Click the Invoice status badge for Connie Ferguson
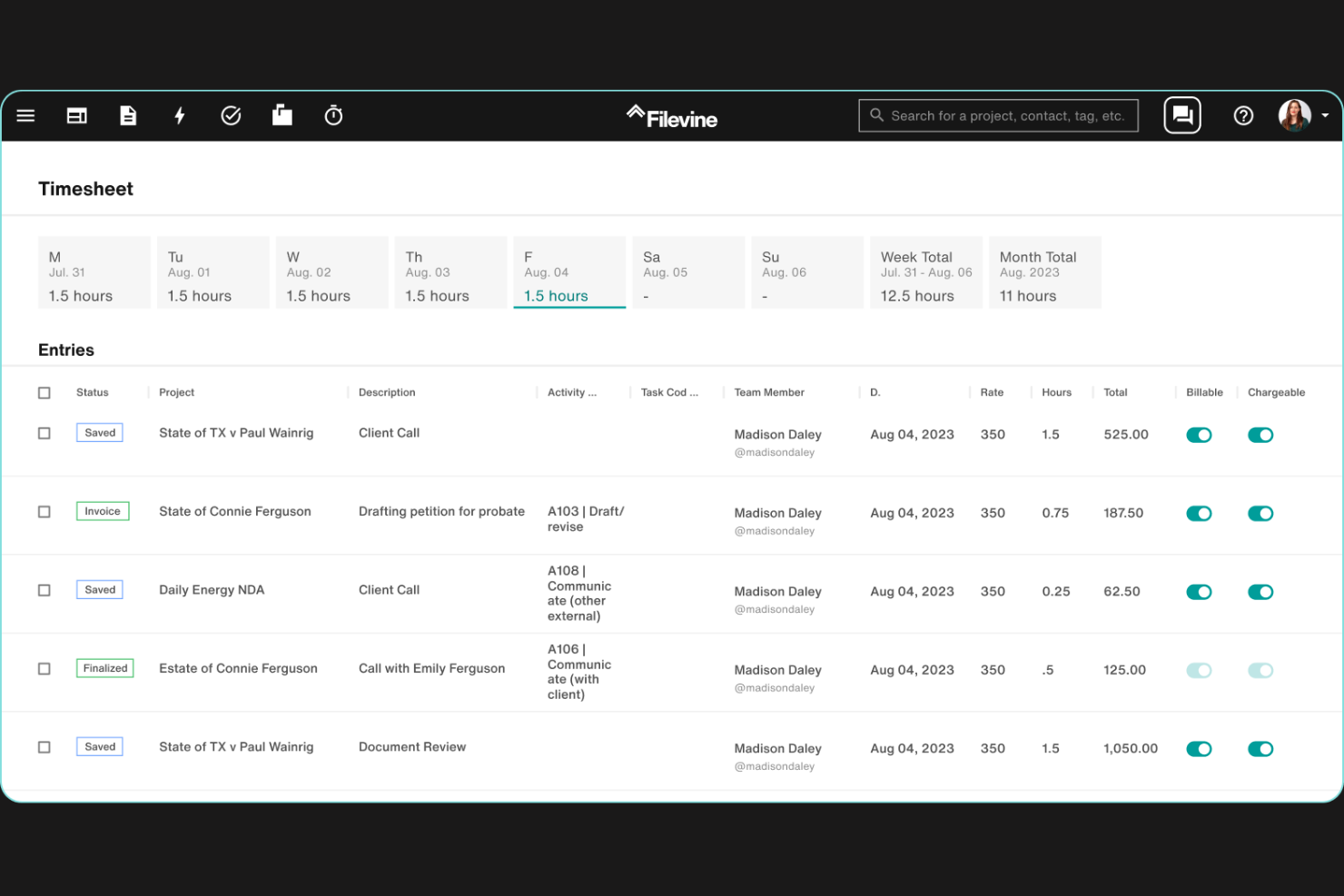 tap(102, 511)
